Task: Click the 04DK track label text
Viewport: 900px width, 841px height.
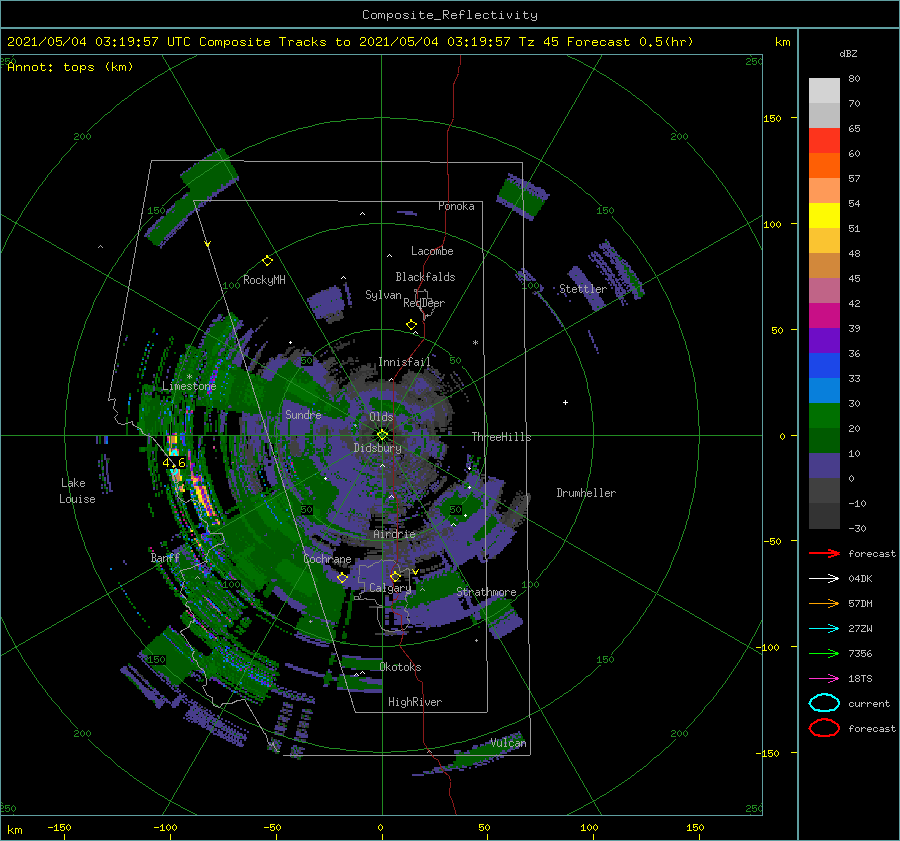Action: 860,579
